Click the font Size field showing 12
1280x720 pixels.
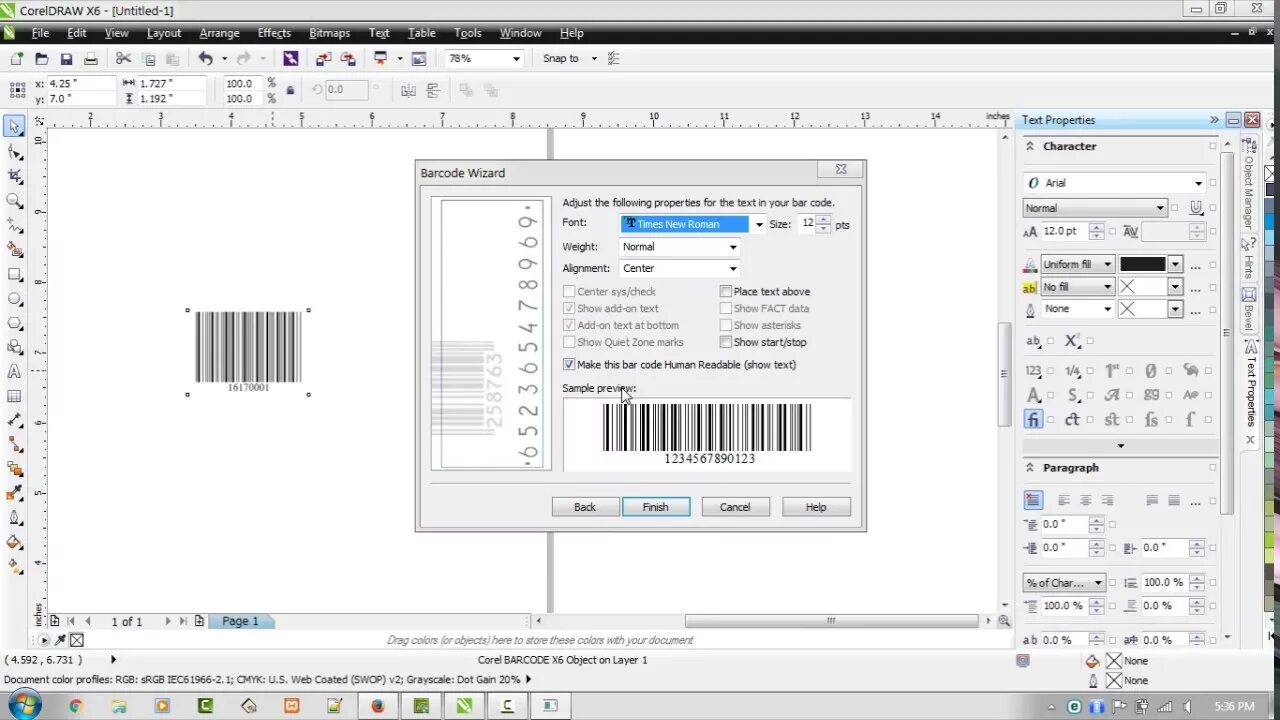(807, 224)
